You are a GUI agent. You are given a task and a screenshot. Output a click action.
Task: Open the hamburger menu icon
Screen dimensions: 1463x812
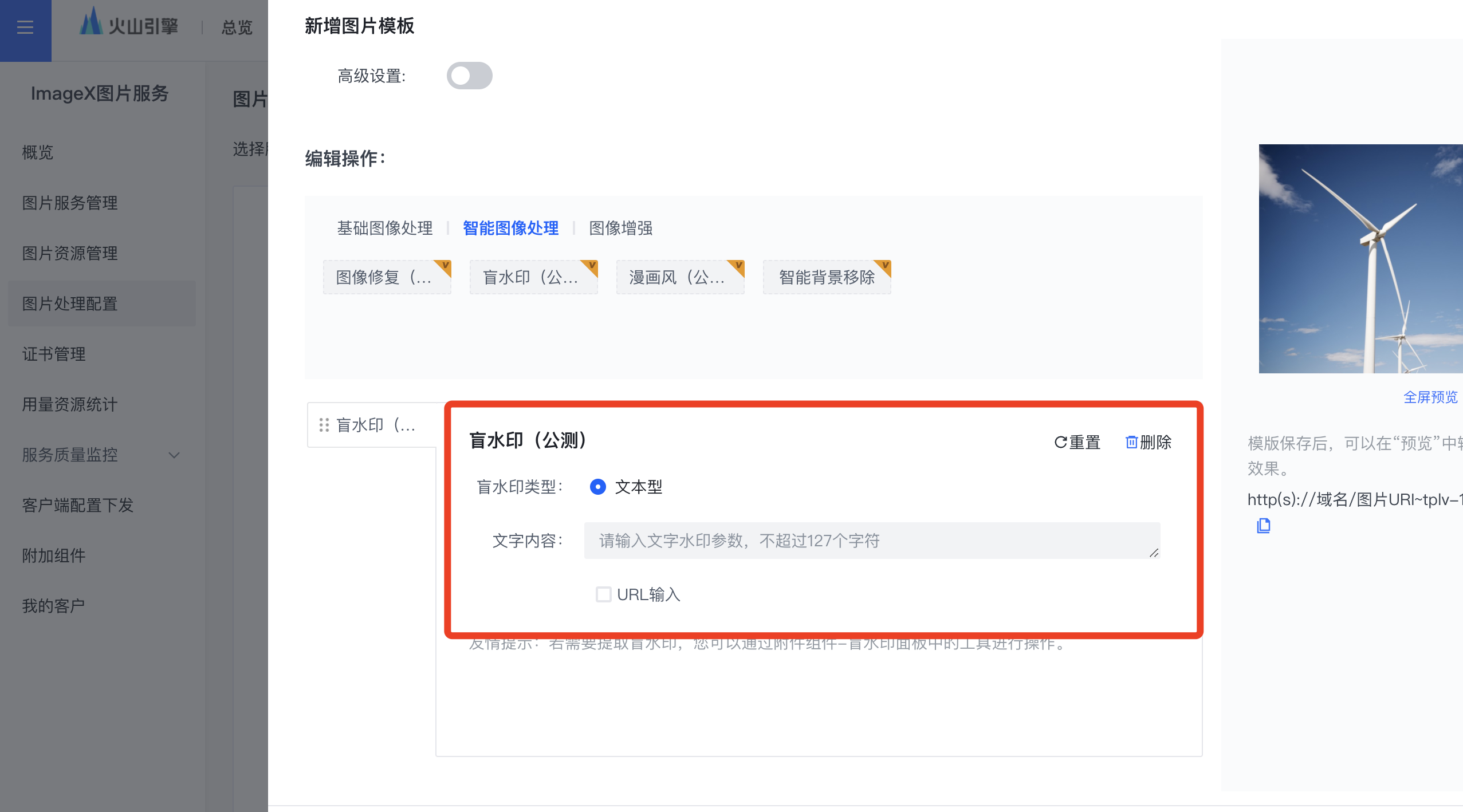25,27
